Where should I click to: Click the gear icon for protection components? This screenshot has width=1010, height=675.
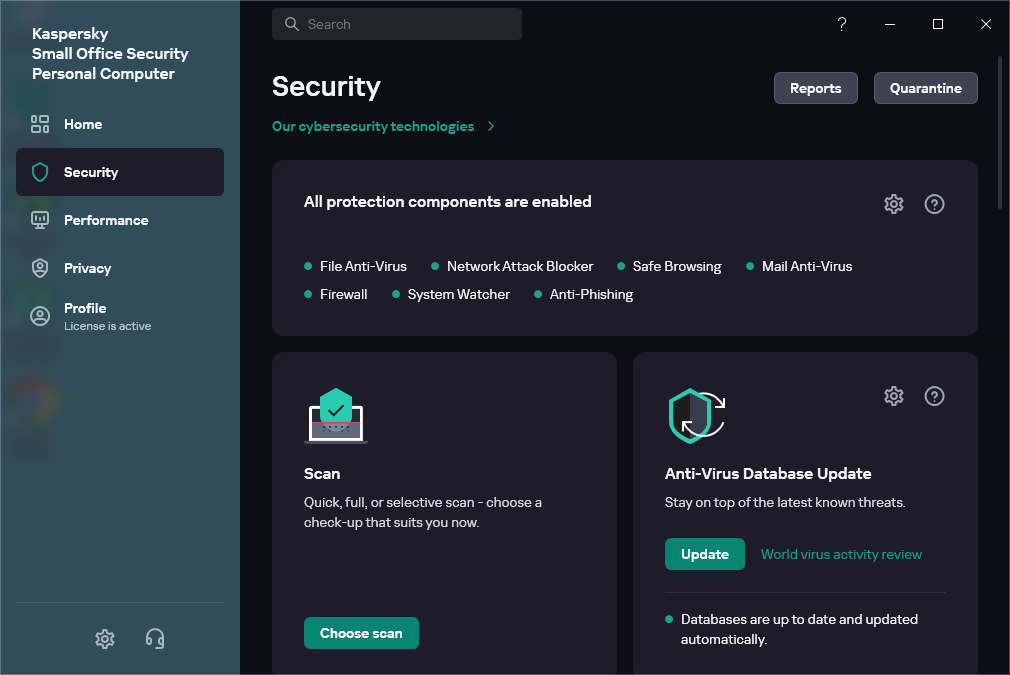point(893,204)
